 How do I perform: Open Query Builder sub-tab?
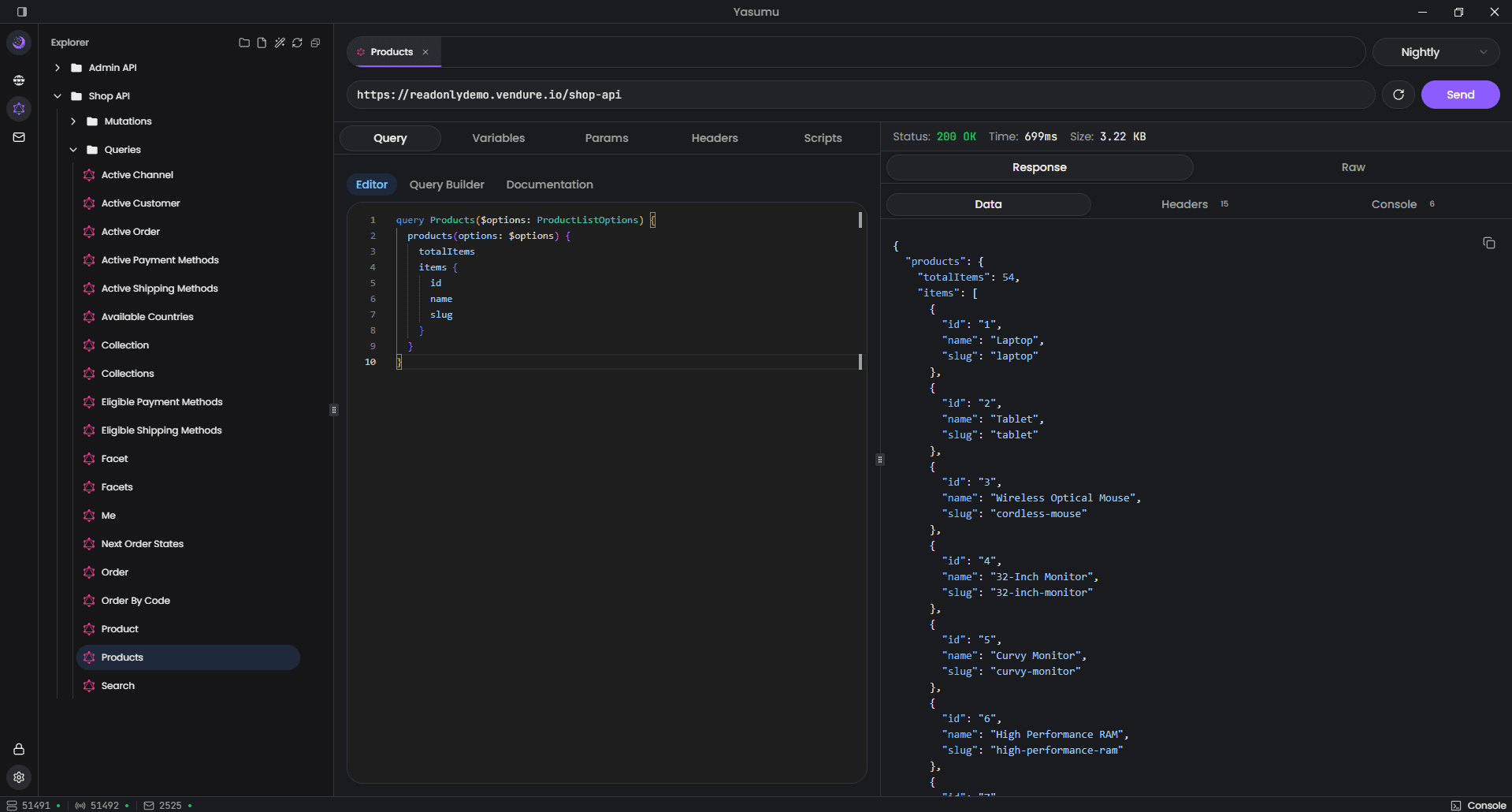(x=447, y=184)
